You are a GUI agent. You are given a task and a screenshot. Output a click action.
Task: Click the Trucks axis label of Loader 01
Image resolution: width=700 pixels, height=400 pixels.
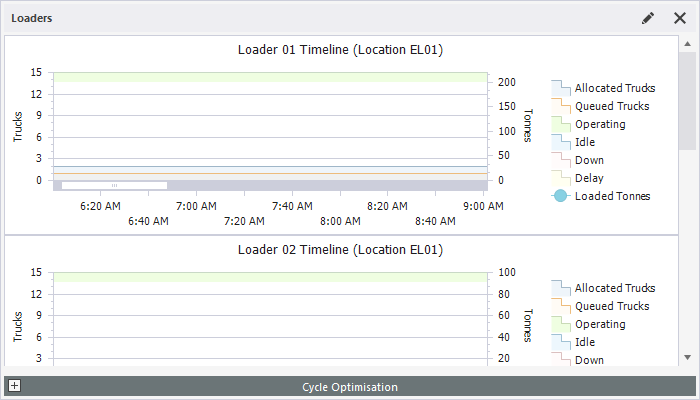(18, 127)
